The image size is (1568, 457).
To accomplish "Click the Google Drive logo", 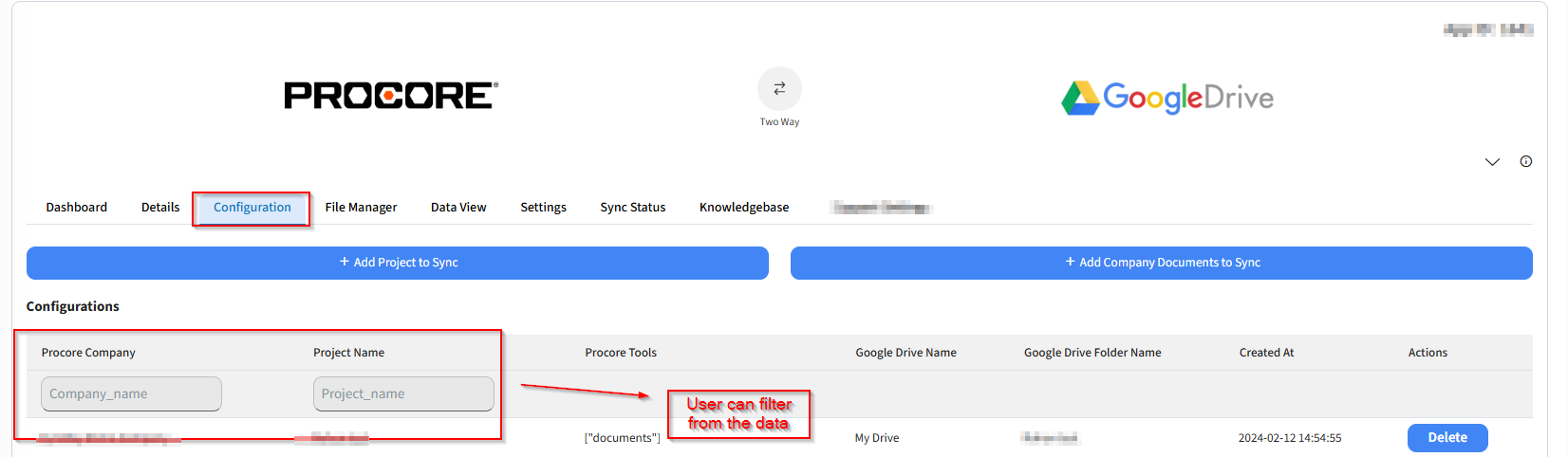I will coord(1167,98).
